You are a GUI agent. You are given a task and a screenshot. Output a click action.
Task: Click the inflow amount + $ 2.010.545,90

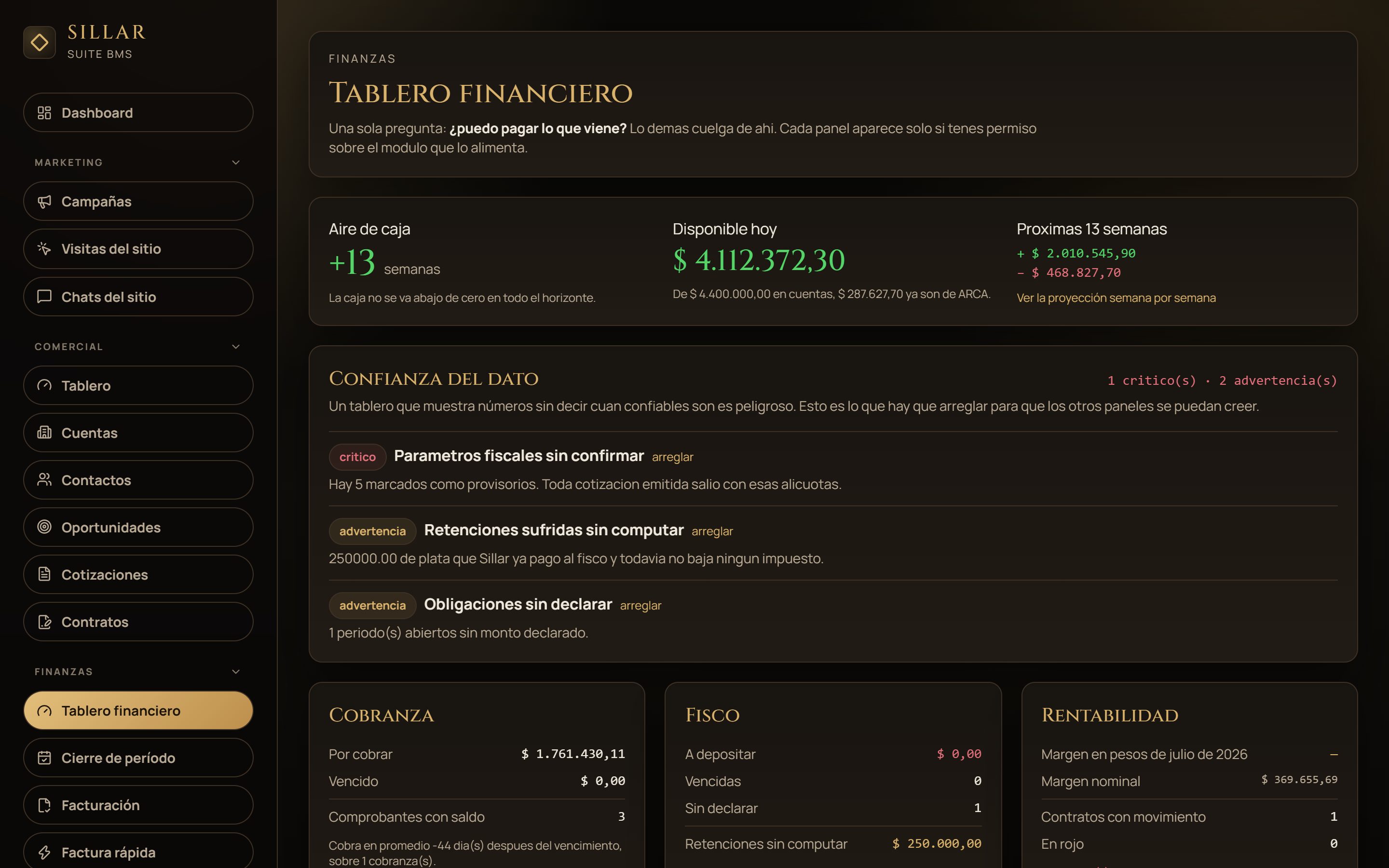point(1076,253)
